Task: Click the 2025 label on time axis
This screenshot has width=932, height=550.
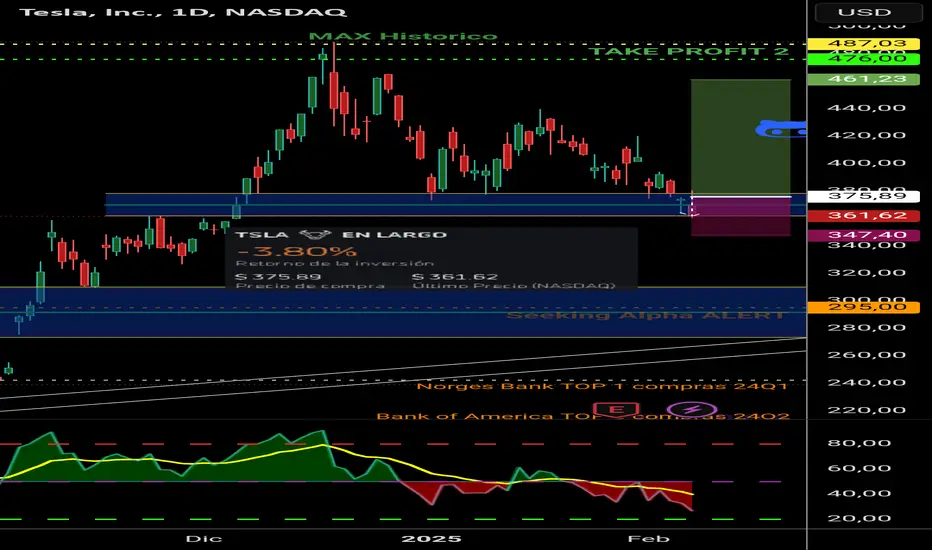Action: pos(432,539)
